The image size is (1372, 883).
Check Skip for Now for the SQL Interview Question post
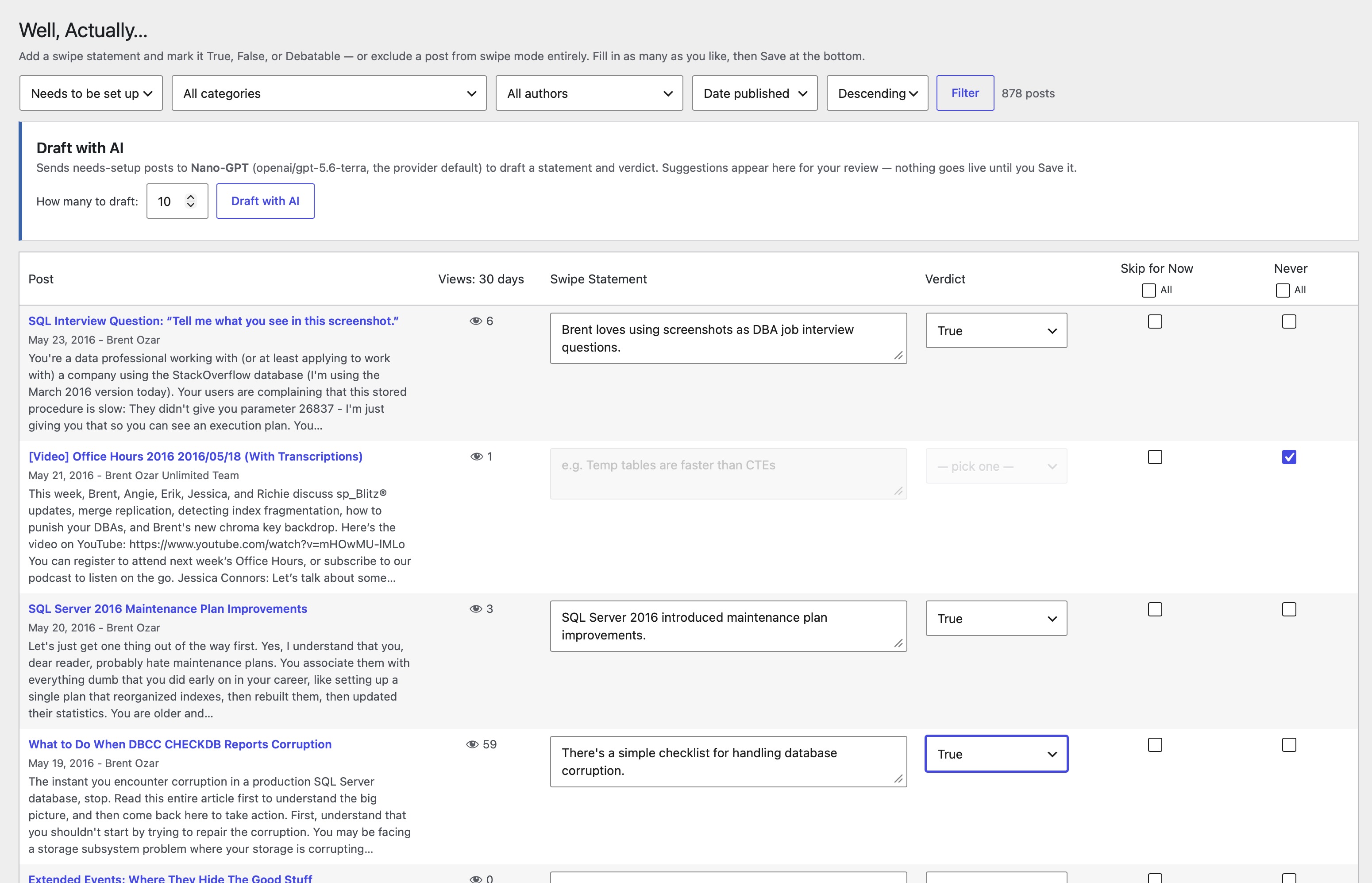coord(1155,321)
